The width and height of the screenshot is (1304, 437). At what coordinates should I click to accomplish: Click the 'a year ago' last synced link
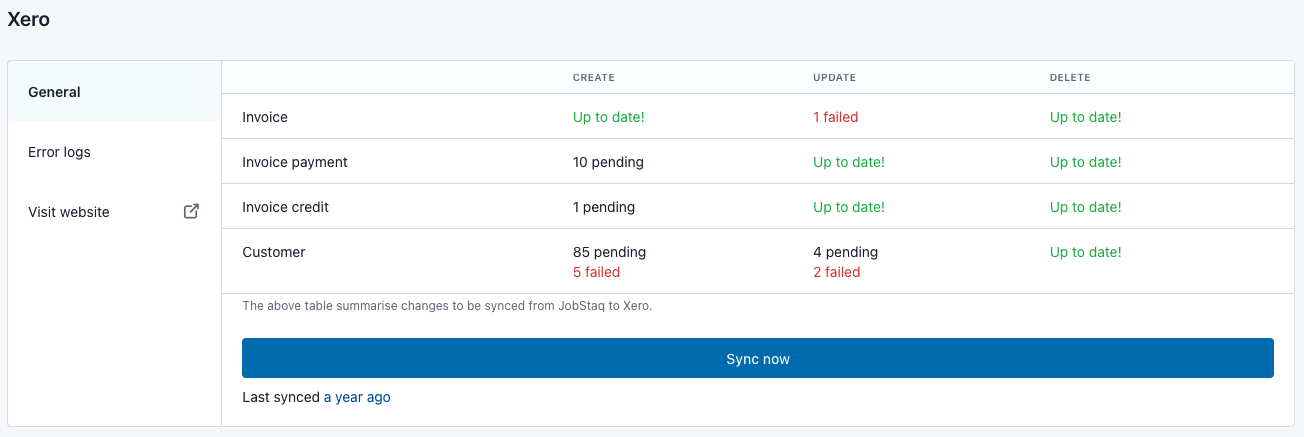pyautogui.click(x=357, y=397)
